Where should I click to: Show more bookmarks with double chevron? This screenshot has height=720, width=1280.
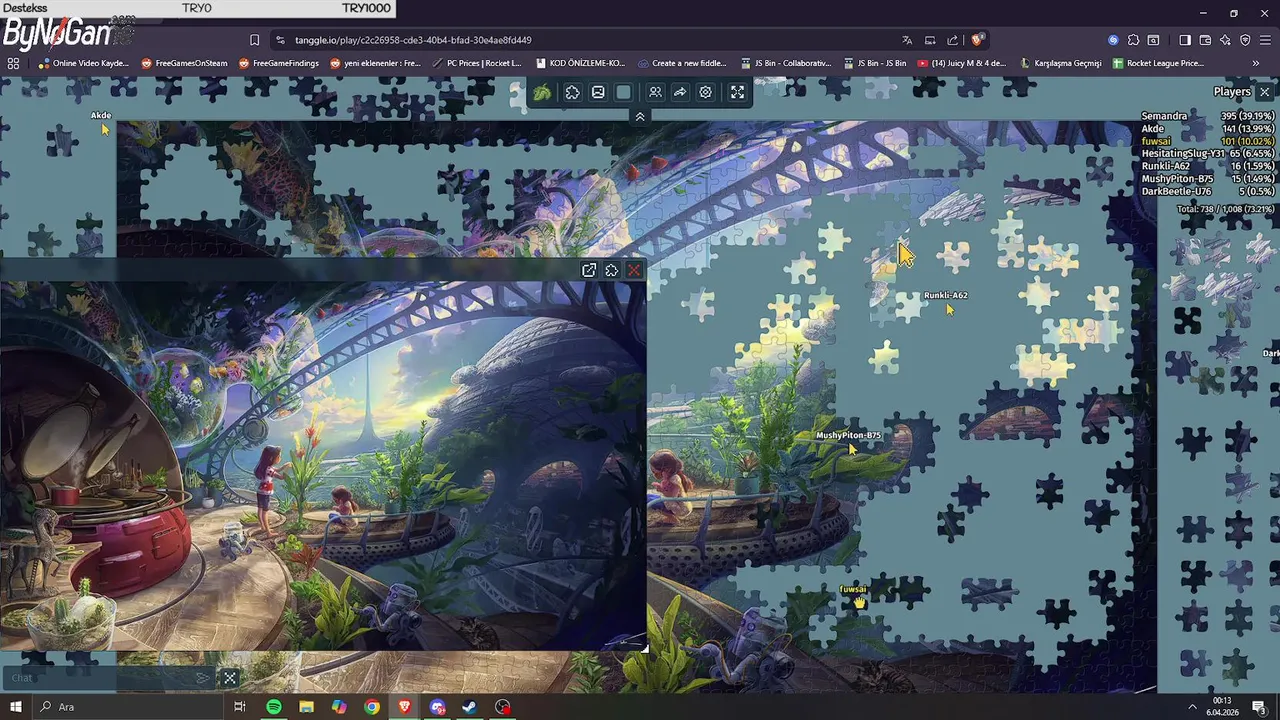click(1256, 63)
